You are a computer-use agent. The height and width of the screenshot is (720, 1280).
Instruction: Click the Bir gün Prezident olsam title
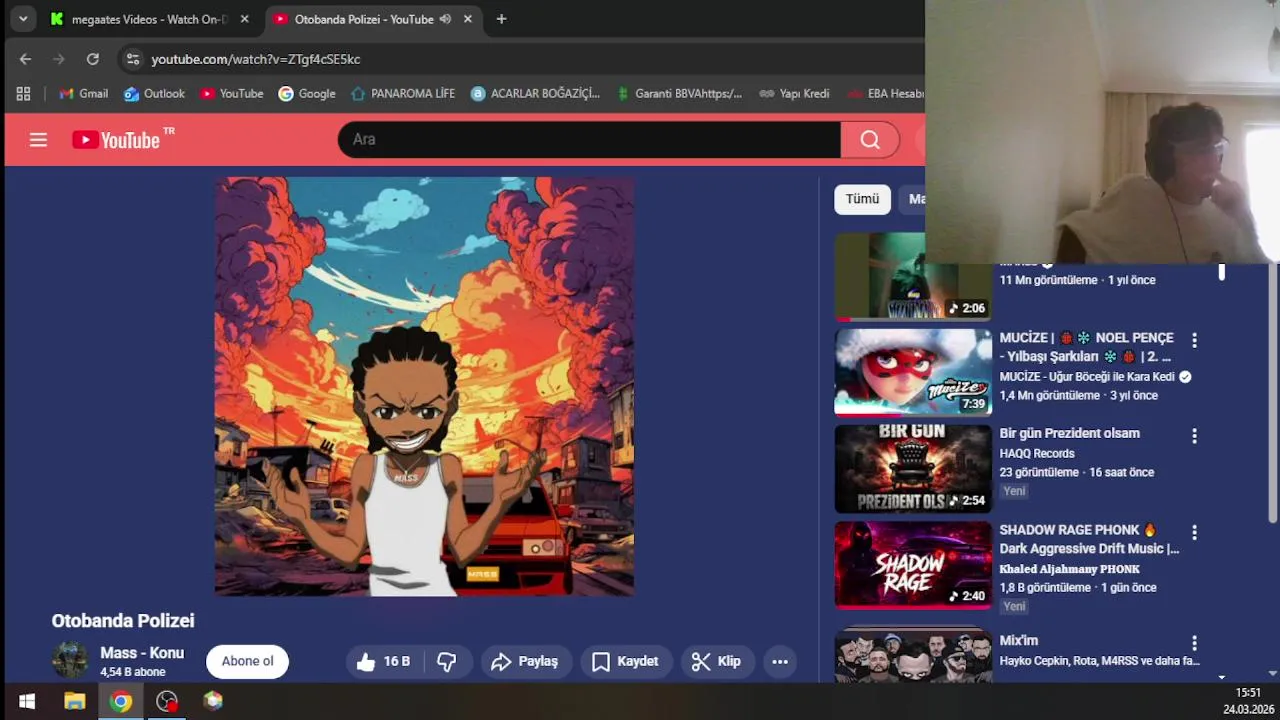tap(1069, 433)
